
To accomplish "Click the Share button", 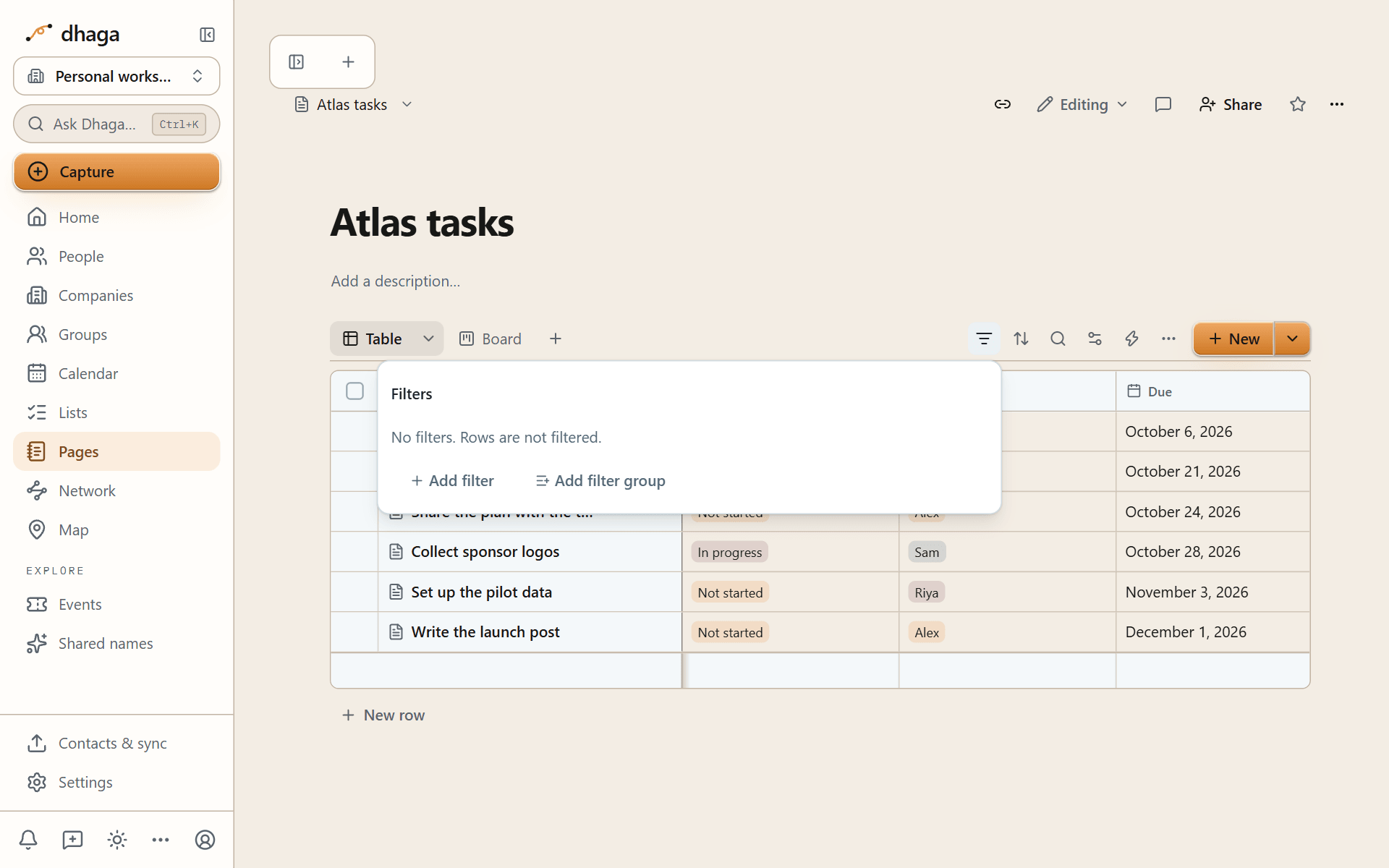I will [x=1231, y=104].
